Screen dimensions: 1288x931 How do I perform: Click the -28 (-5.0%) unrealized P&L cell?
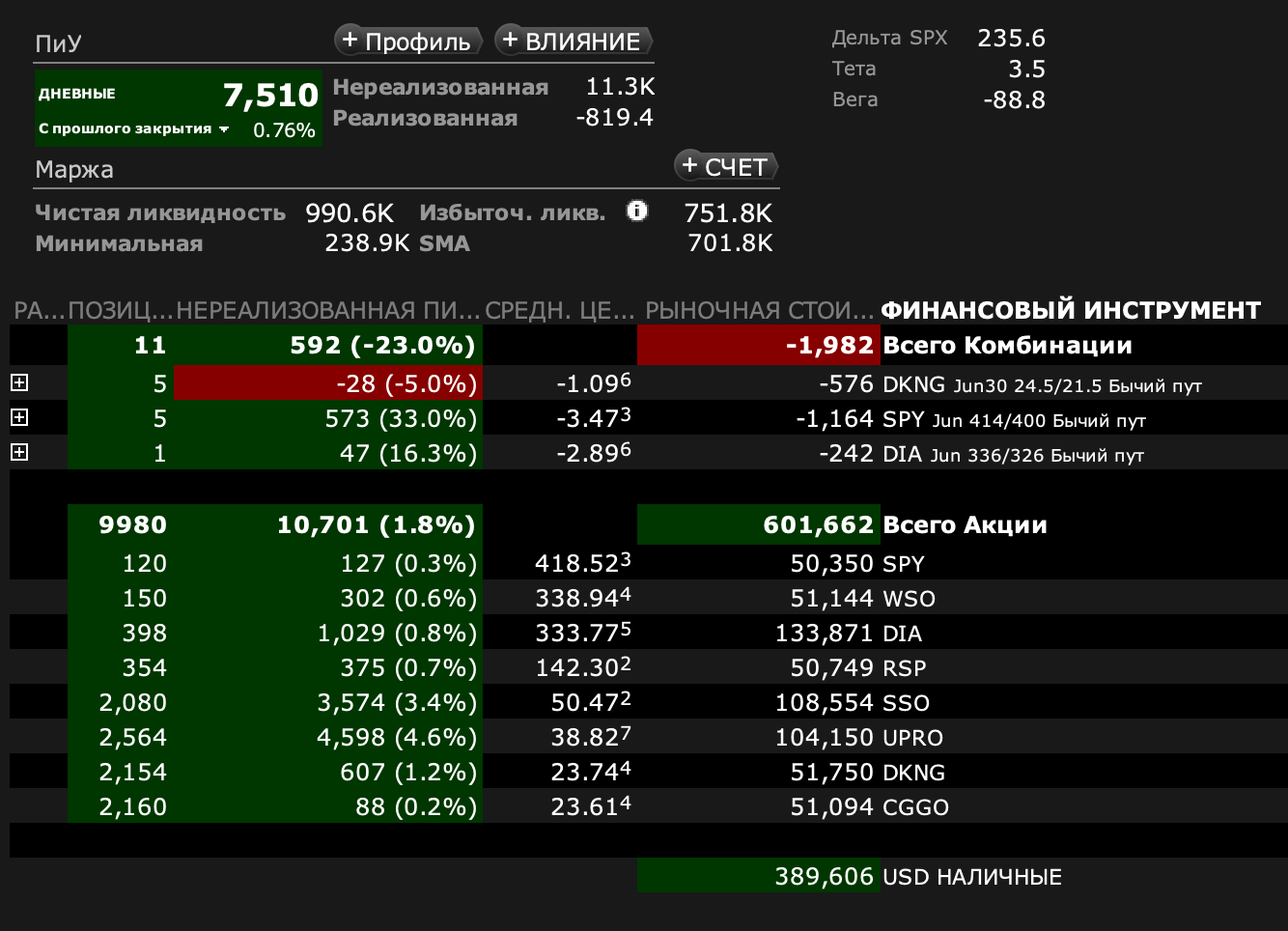coord(328,383)
